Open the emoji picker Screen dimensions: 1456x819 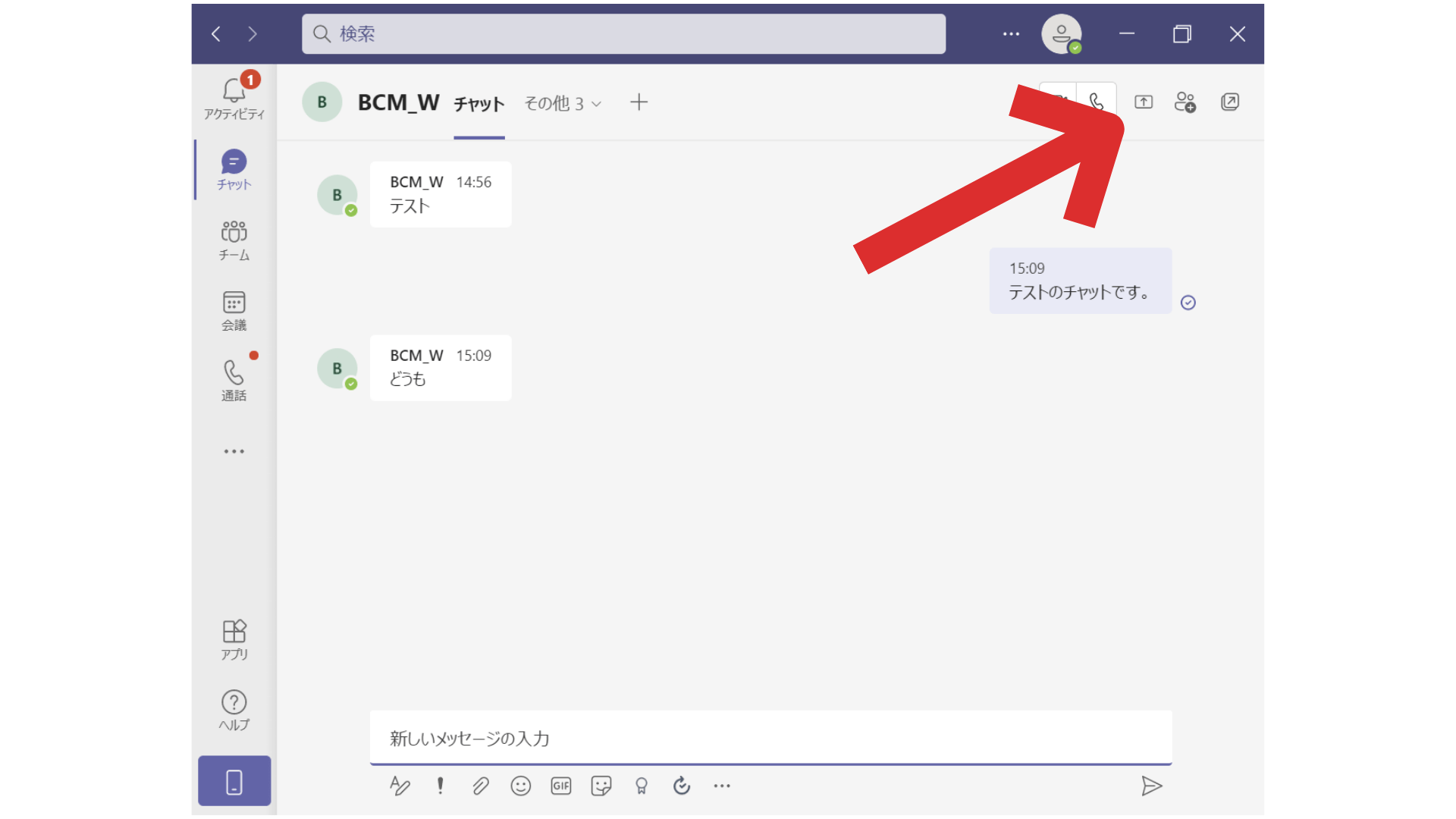click(521, 786)
